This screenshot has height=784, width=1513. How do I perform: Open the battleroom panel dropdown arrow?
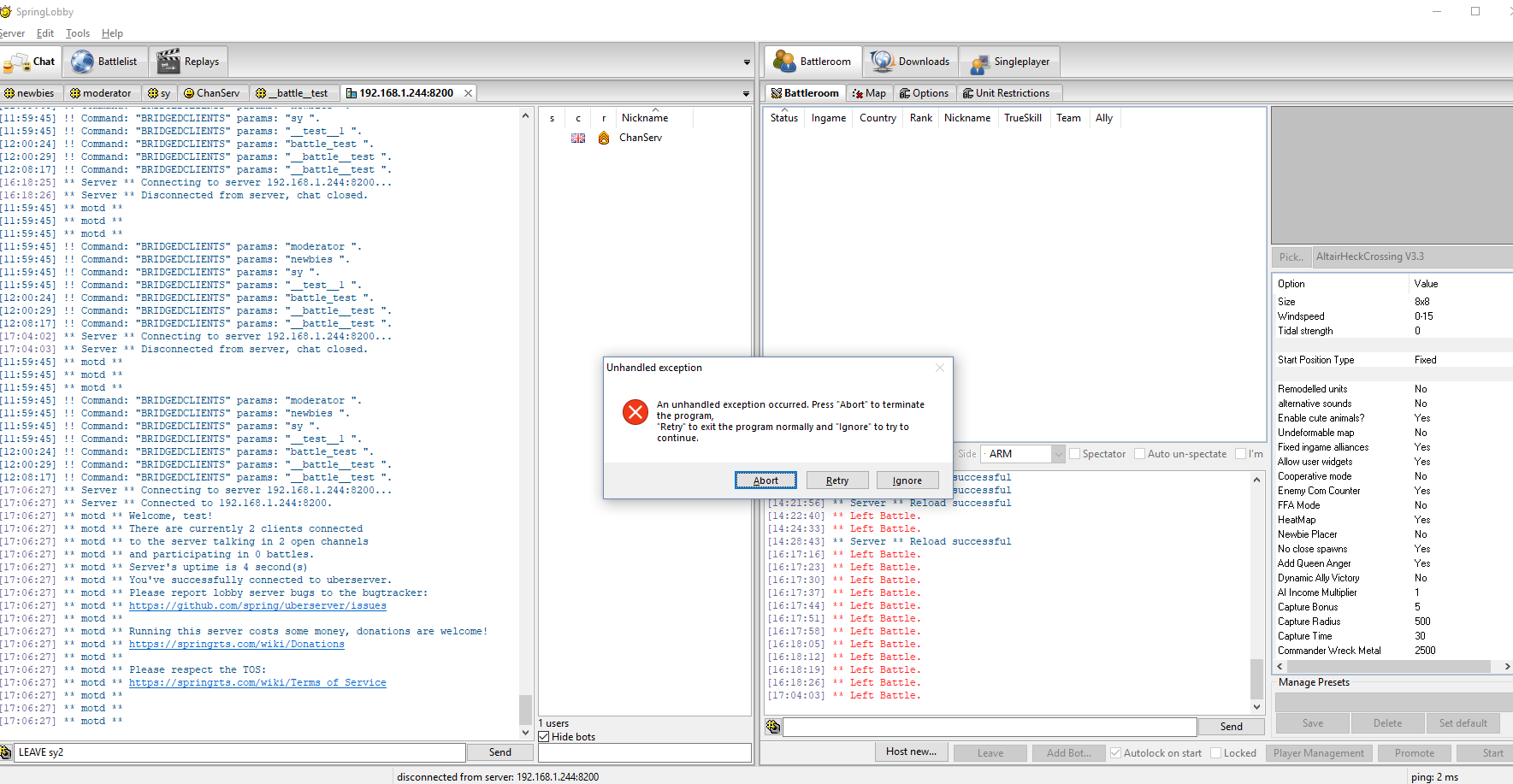[x=745, y=62]
